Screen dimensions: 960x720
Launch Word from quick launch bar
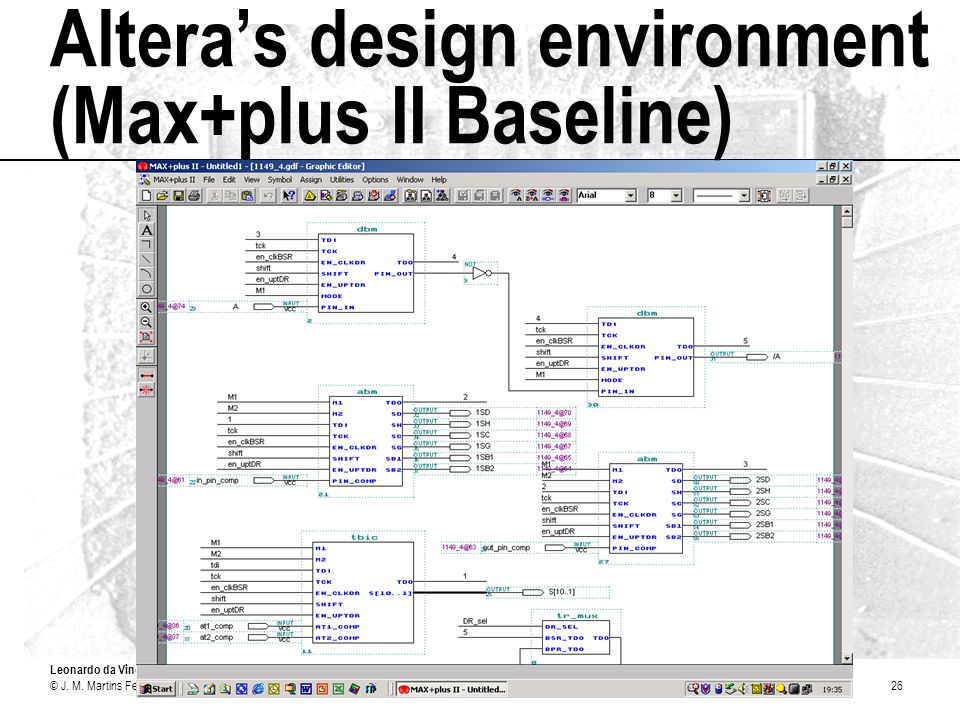coord(306,689)
